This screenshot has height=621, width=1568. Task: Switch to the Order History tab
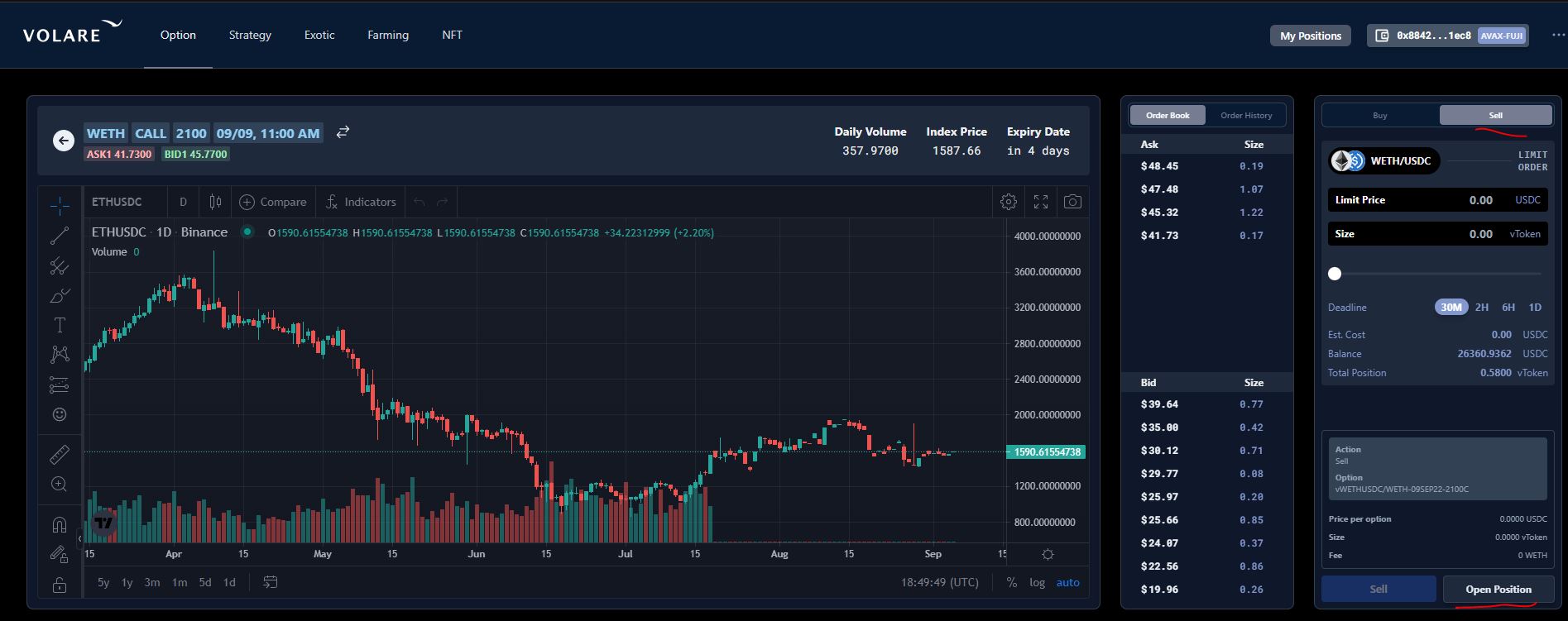[1246, 115]
